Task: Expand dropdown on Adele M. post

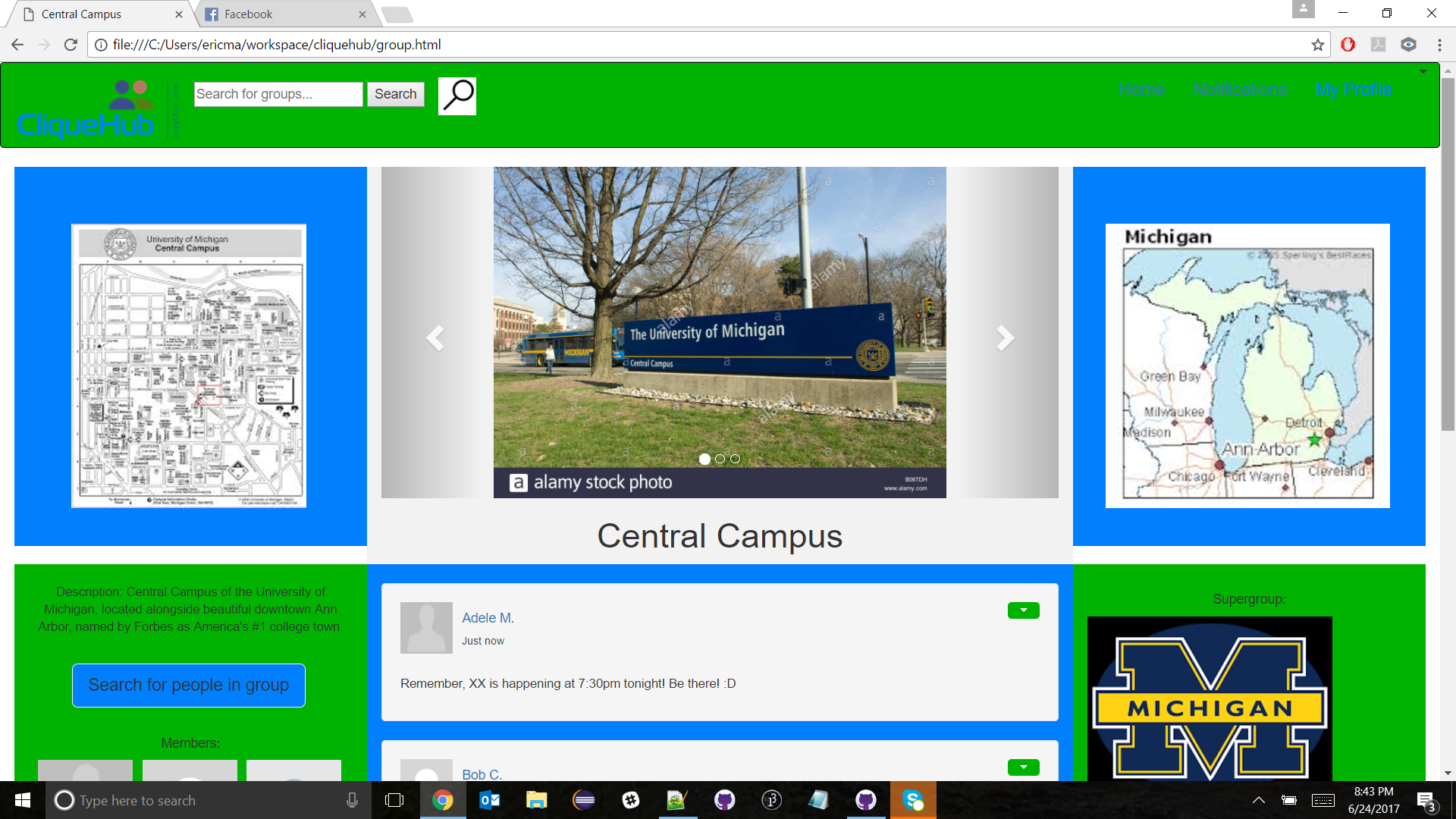Action: (x=1023, y=610)
